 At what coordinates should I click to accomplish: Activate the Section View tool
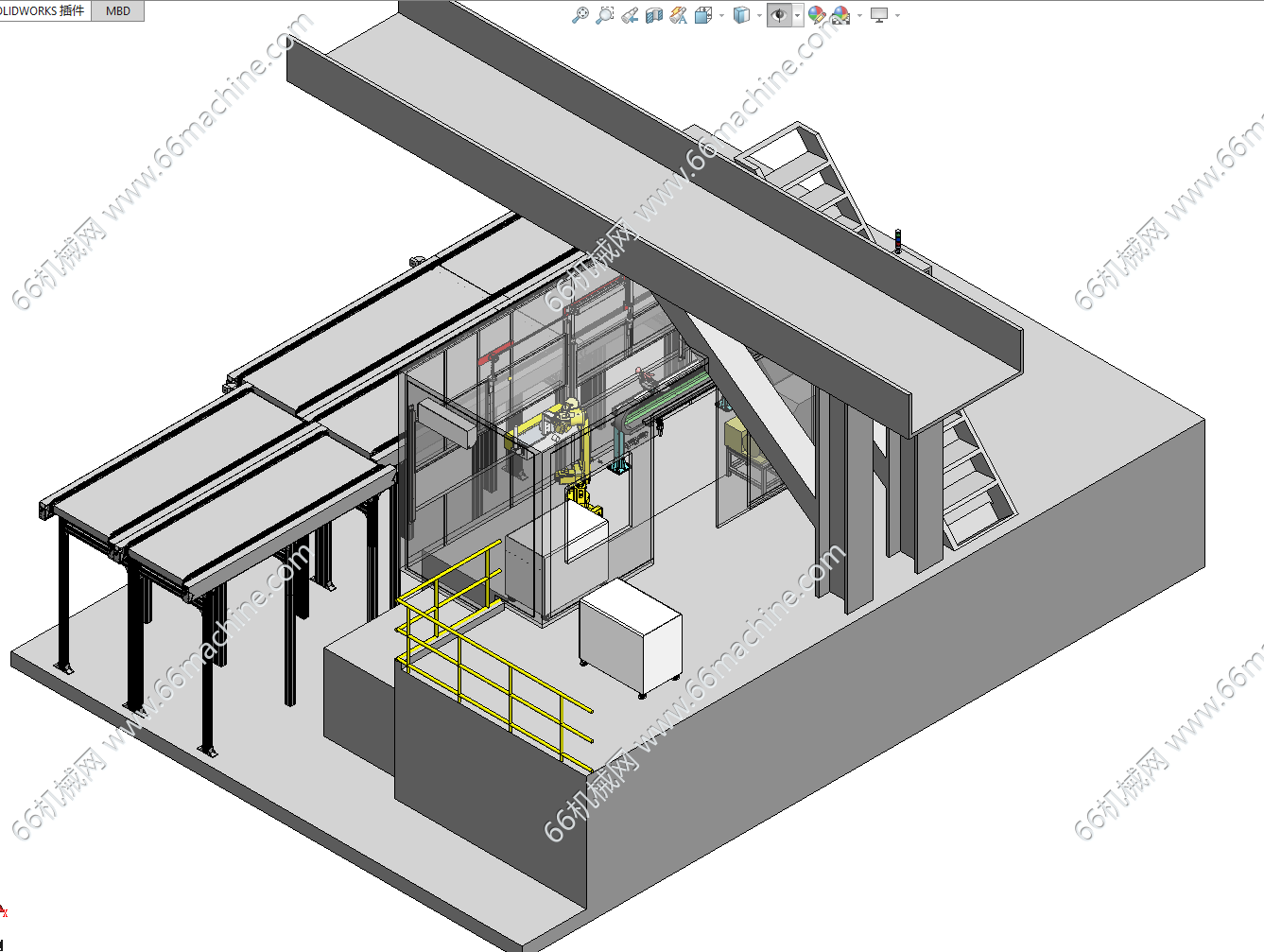[654, 15]
